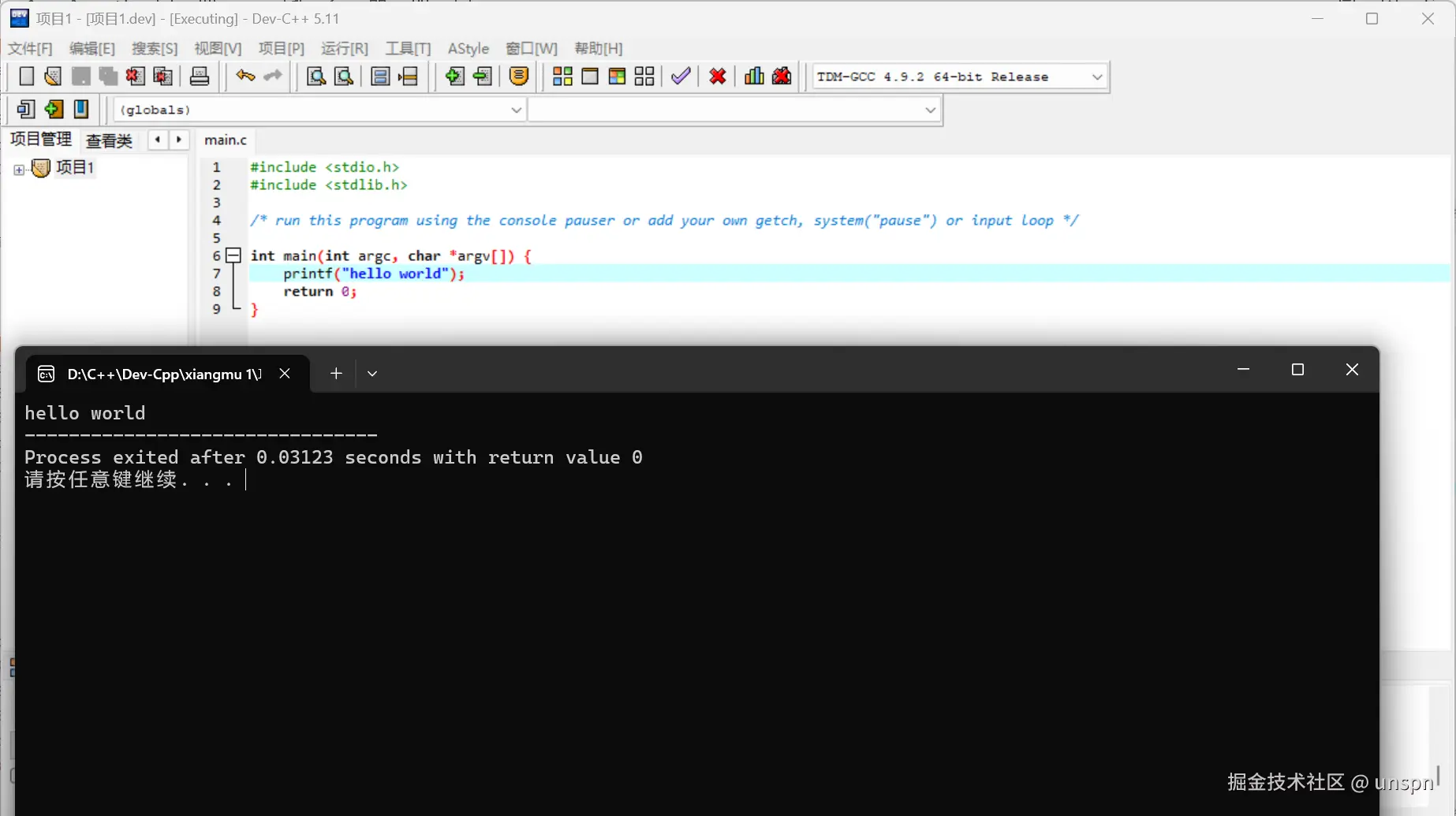Open Project options via shield icon
The width and height of the screenshot is (1456, 816).
[x=519, y=76]
